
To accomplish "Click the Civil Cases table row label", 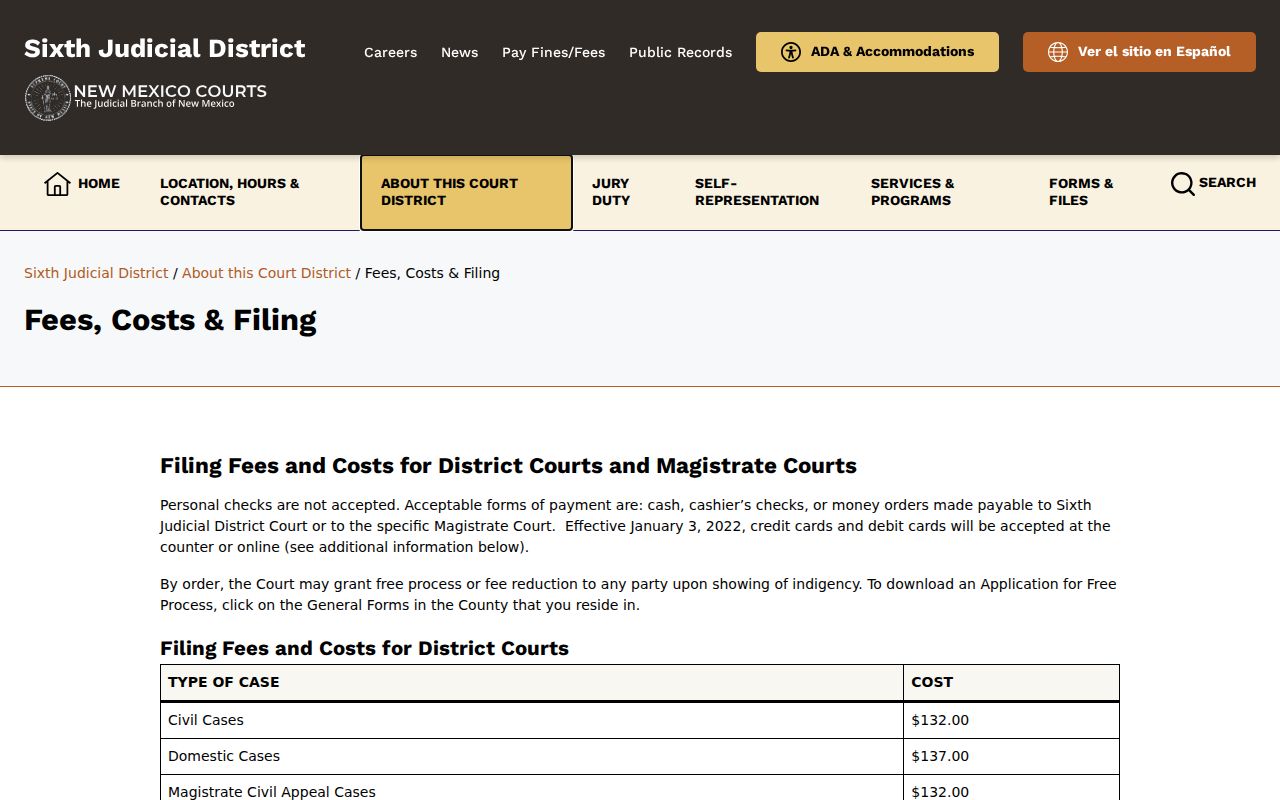I will [x=206, y=720].
